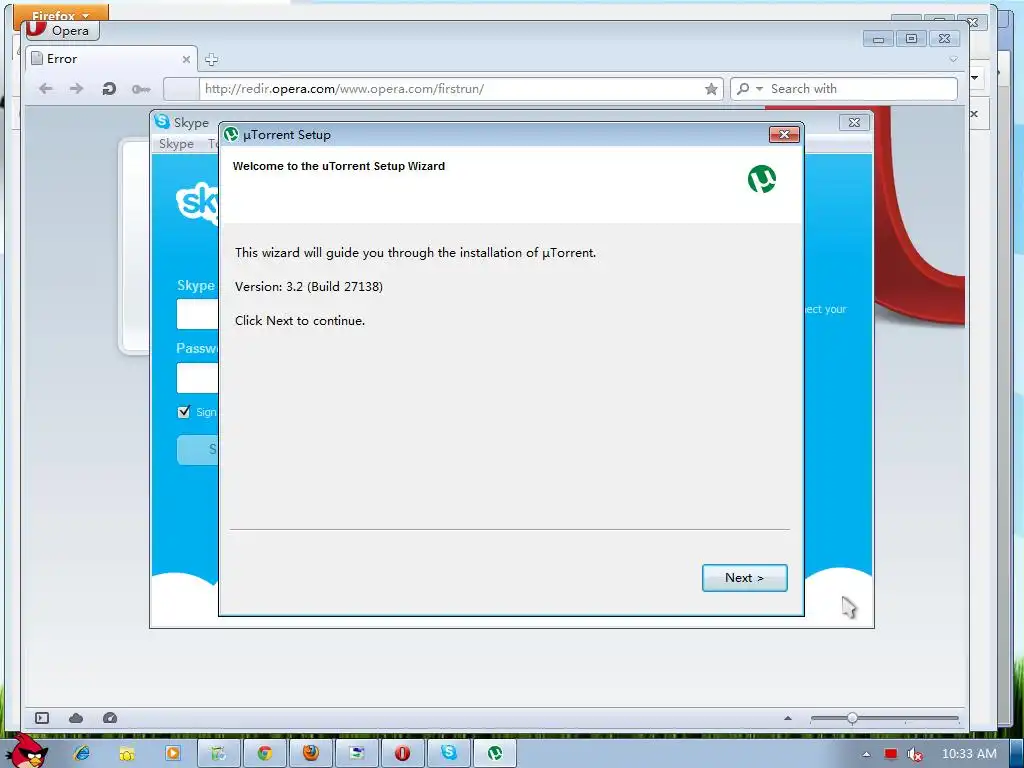Close the Error tab in Opera
The image size is (1024, 768).
[x=186, y=59]
